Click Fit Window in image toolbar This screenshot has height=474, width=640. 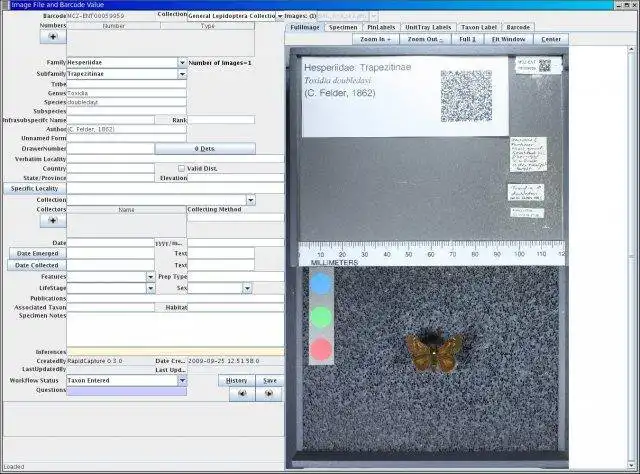tap(508, 39)
